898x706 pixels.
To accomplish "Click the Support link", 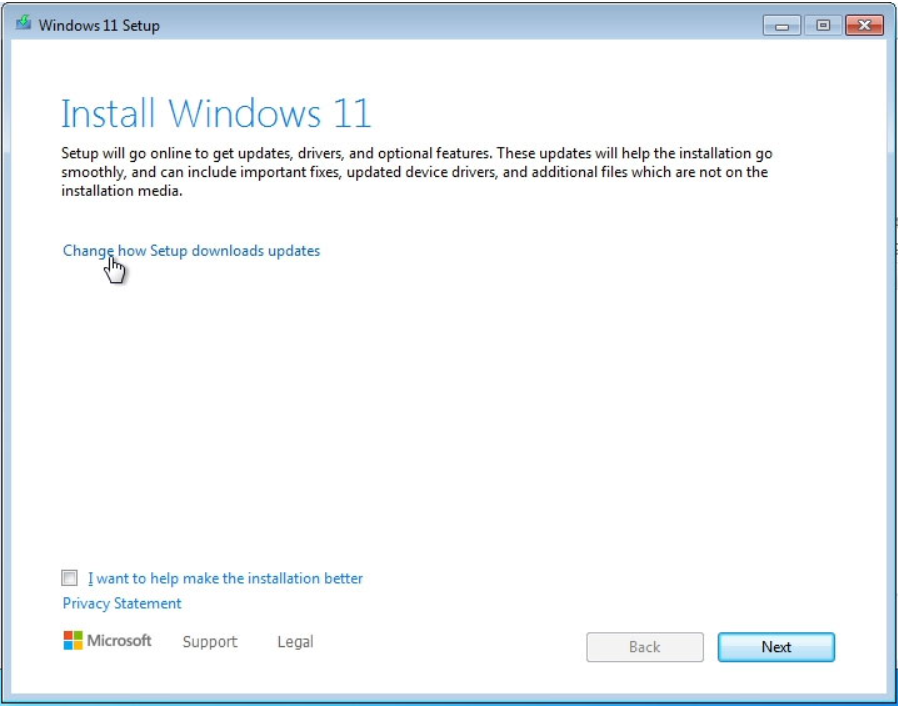I will [x=210, y=642].
